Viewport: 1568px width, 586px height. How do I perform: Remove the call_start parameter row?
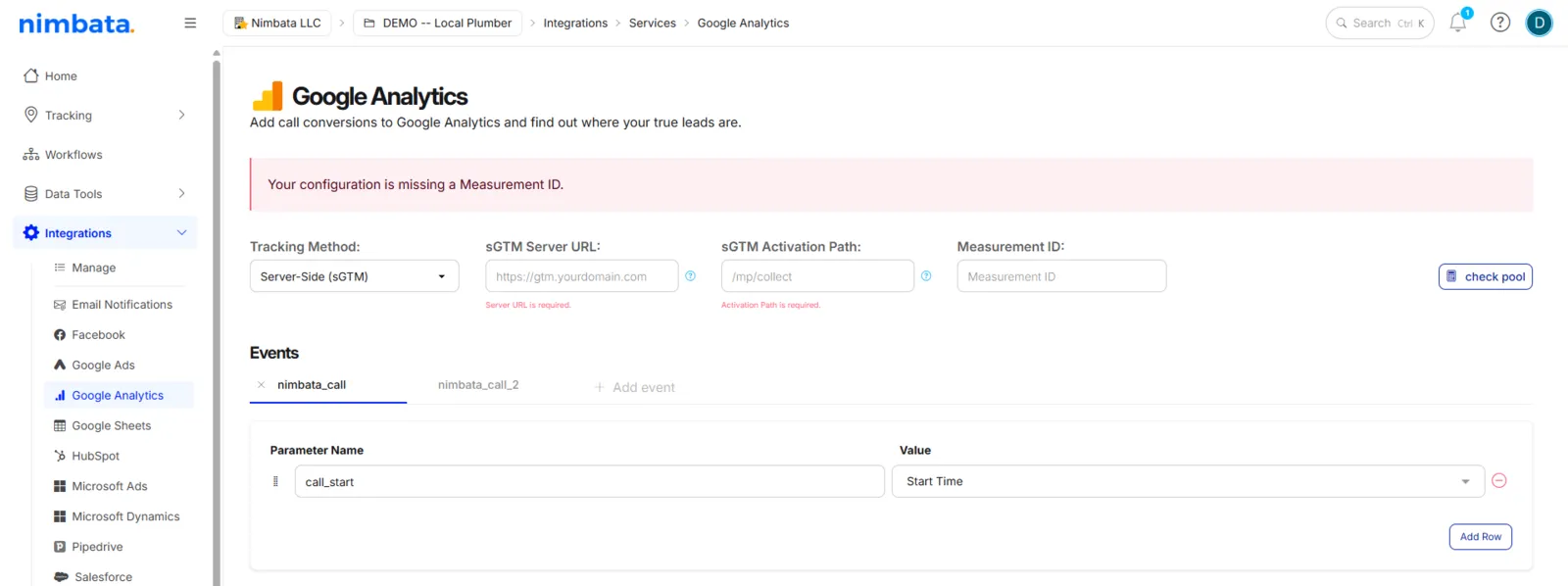click(1498, 480)
